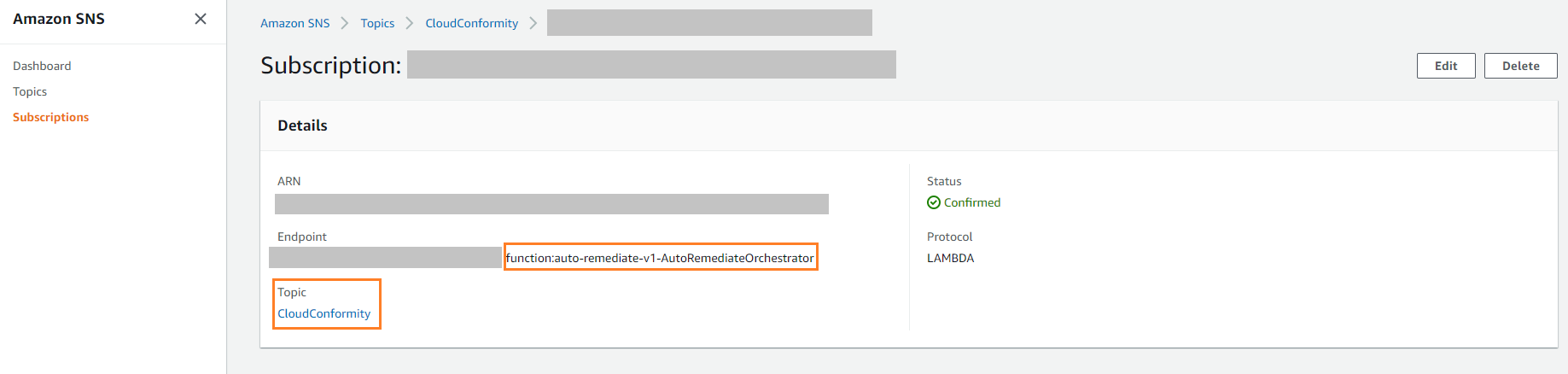This screenshot has width=1568, height=374.
Task: Go to Topics in the sidebar navigation
Action: pos(30,91)
